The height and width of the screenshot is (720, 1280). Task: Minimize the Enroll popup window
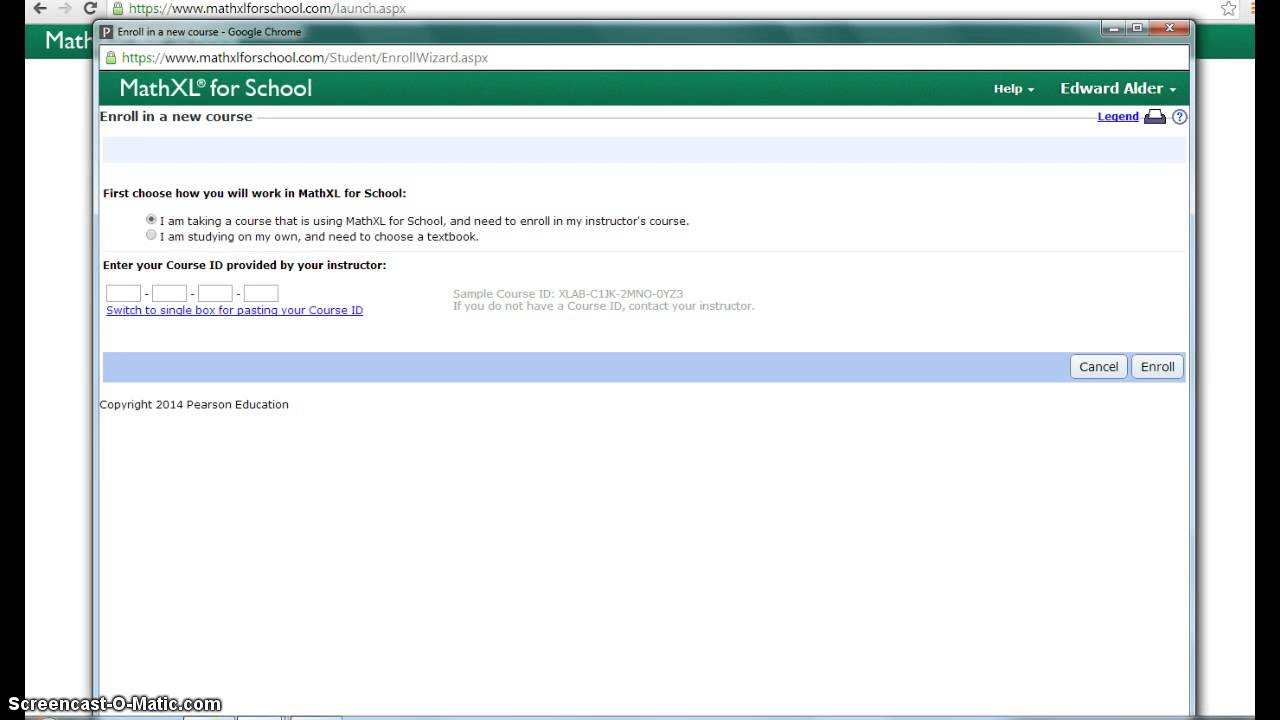(x=1114, y=28)
